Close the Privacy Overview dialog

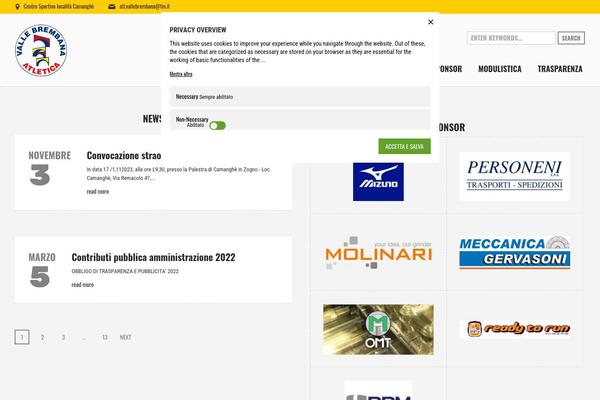pos(430,22)
